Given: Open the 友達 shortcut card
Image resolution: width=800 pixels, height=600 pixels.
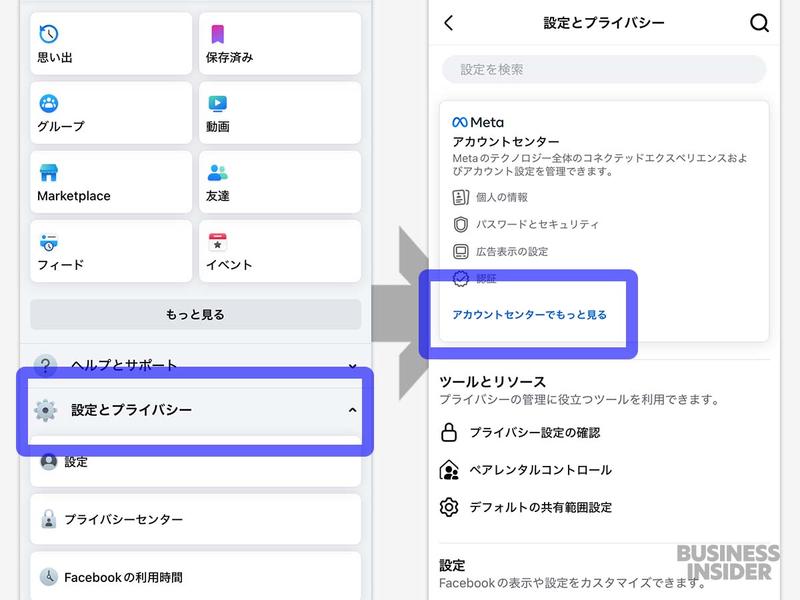Looking at the screenshot, I should (280, 182).
